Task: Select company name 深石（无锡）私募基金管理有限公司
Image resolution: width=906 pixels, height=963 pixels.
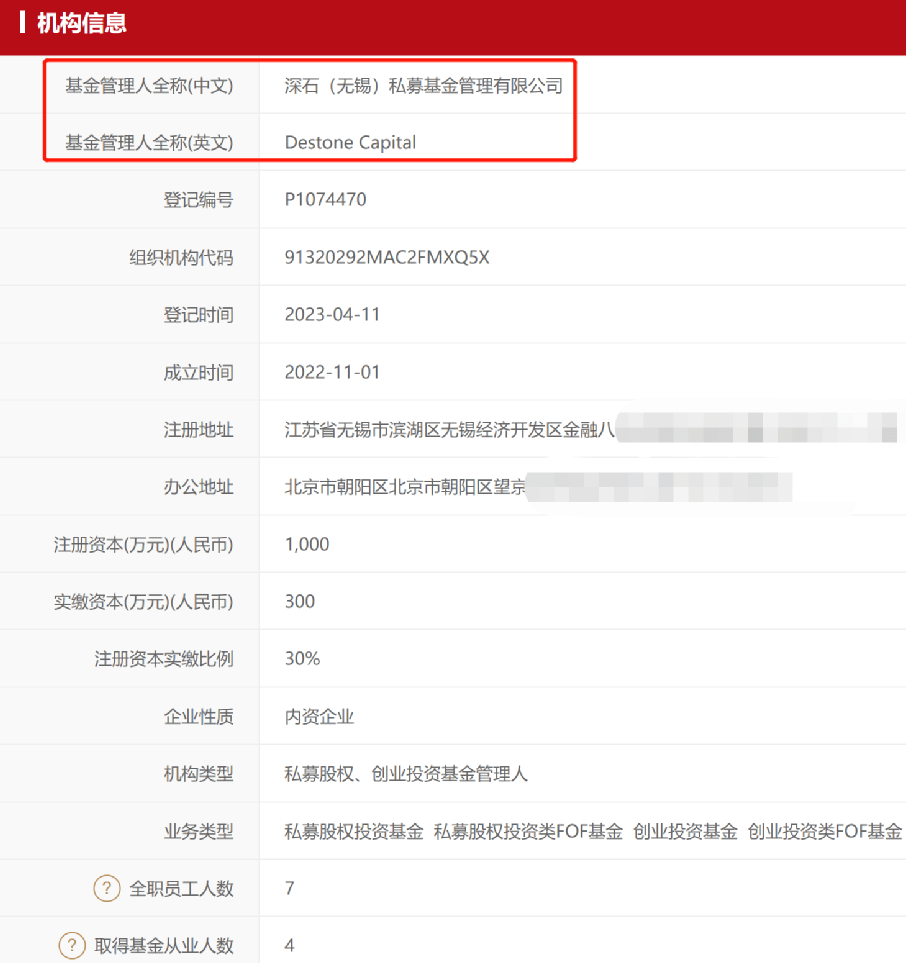Action: point(424,86)
